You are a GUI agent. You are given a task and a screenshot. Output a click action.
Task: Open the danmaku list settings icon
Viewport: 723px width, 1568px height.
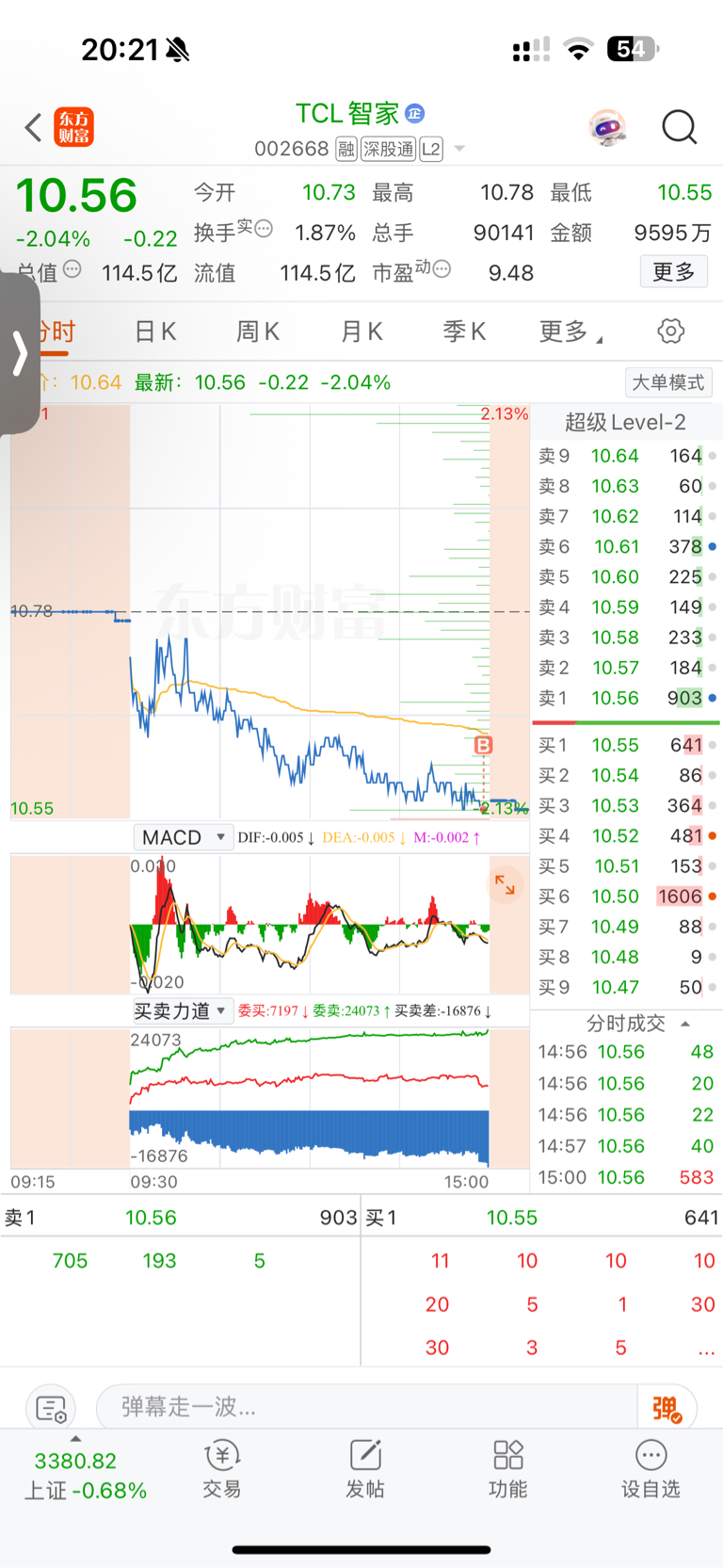(51, 1409)
